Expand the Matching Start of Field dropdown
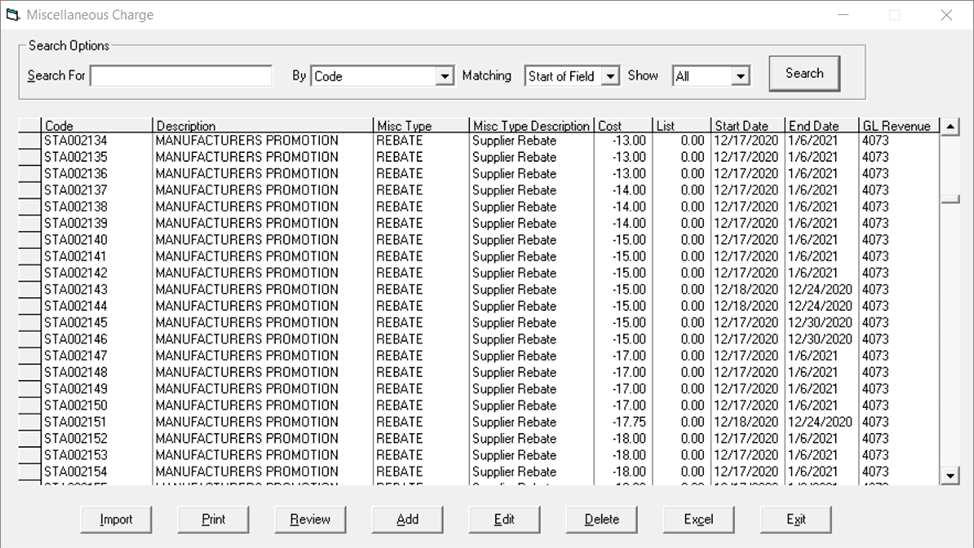974x548 pixels. (610, 77)
